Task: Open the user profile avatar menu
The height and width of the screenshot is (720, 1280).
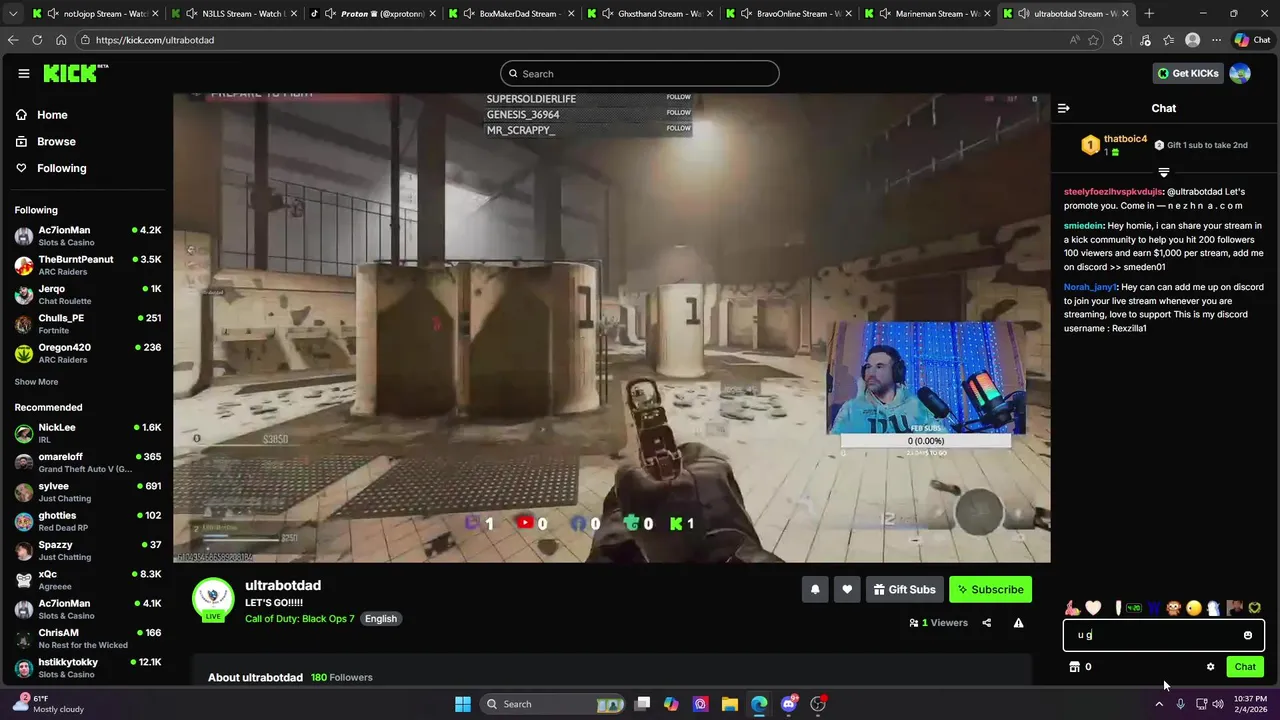Action: pyautogui.click(x=1240, y=73)
